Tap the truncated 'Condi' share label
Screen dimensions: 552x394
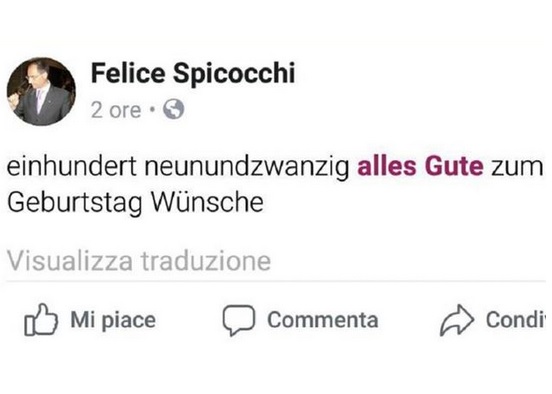click(516, 320)
